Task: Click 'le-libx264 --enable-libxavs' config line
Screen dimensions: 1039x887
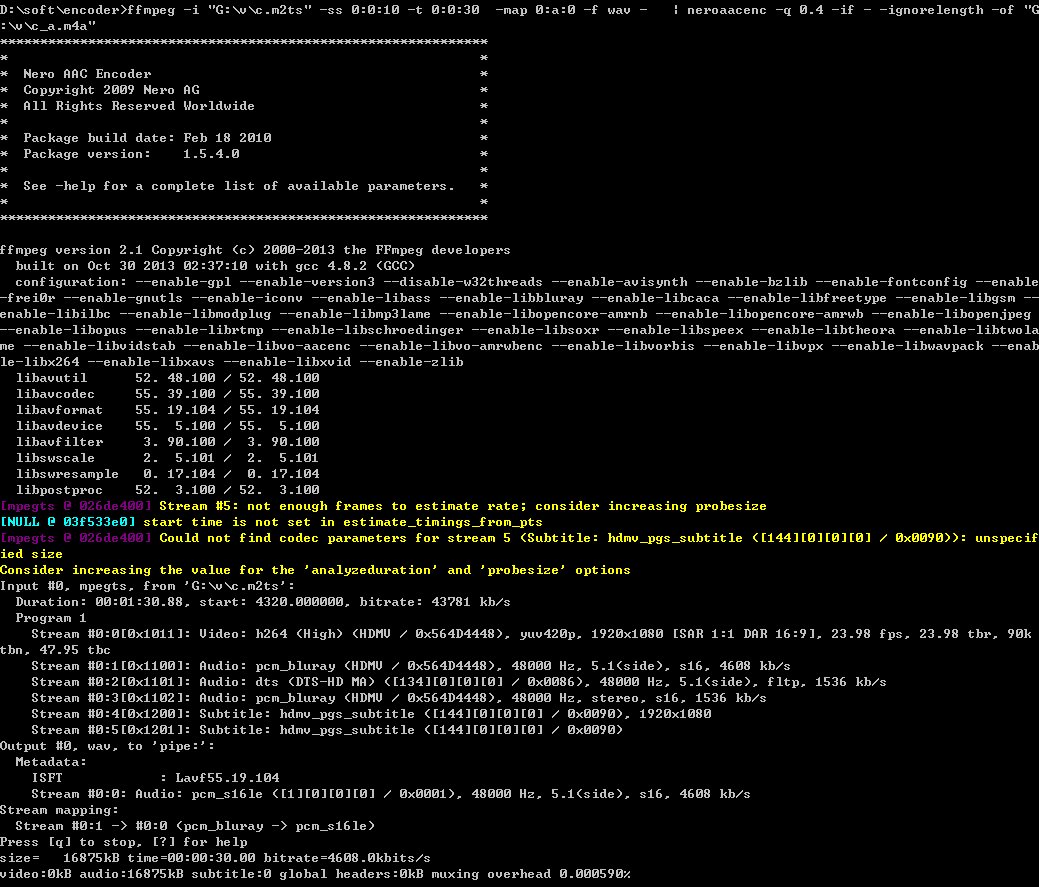Action: click(231, 362)
